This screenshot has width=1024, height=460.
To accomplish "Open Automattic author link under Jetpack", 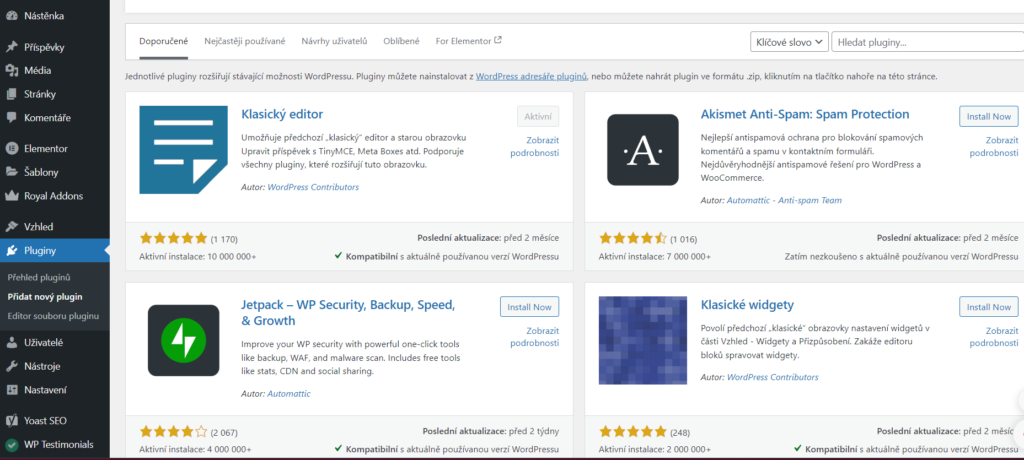I will [289, 394].
